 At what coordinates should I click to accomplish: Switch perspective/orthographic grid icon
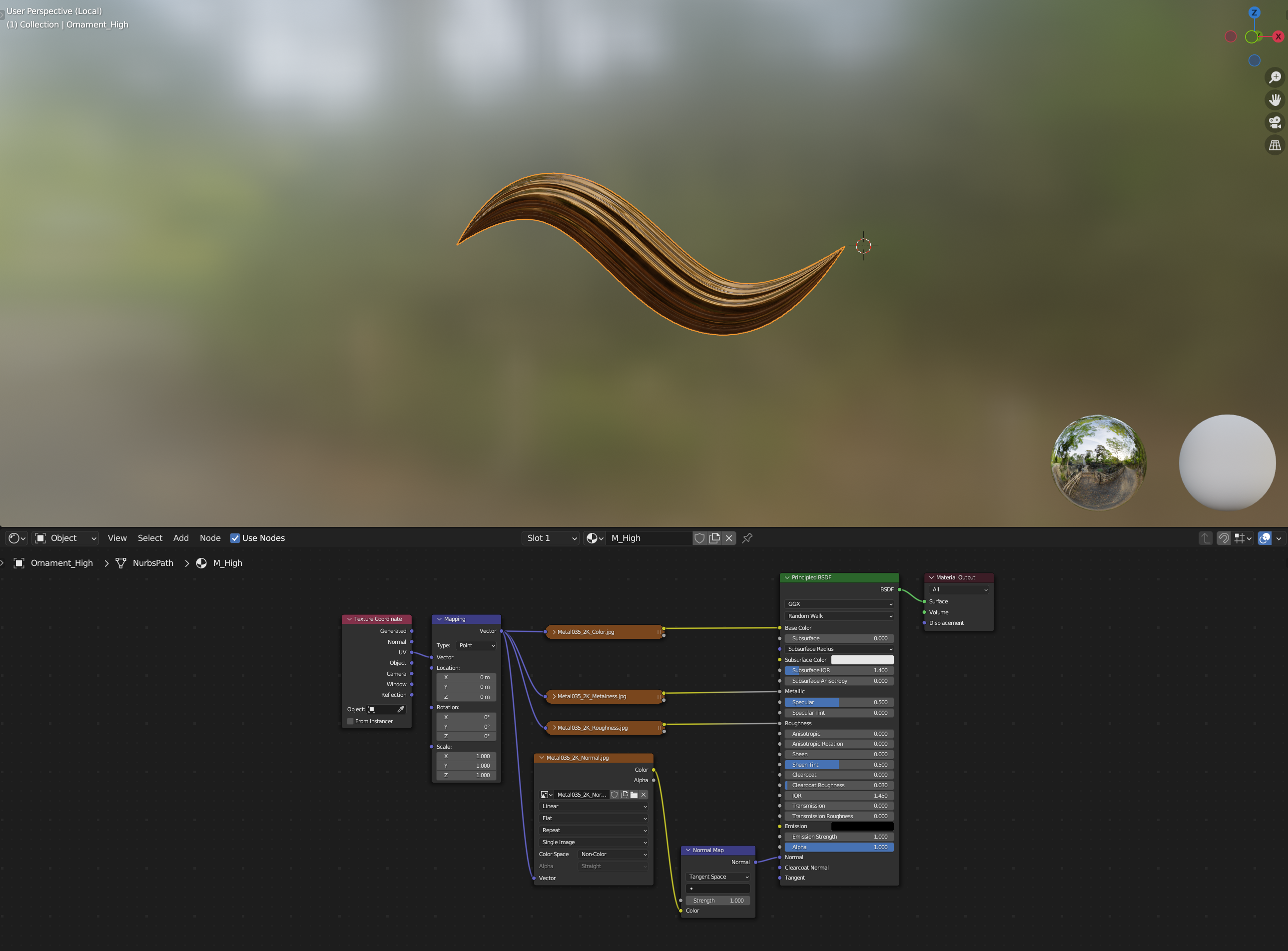tap(1275, 146)
